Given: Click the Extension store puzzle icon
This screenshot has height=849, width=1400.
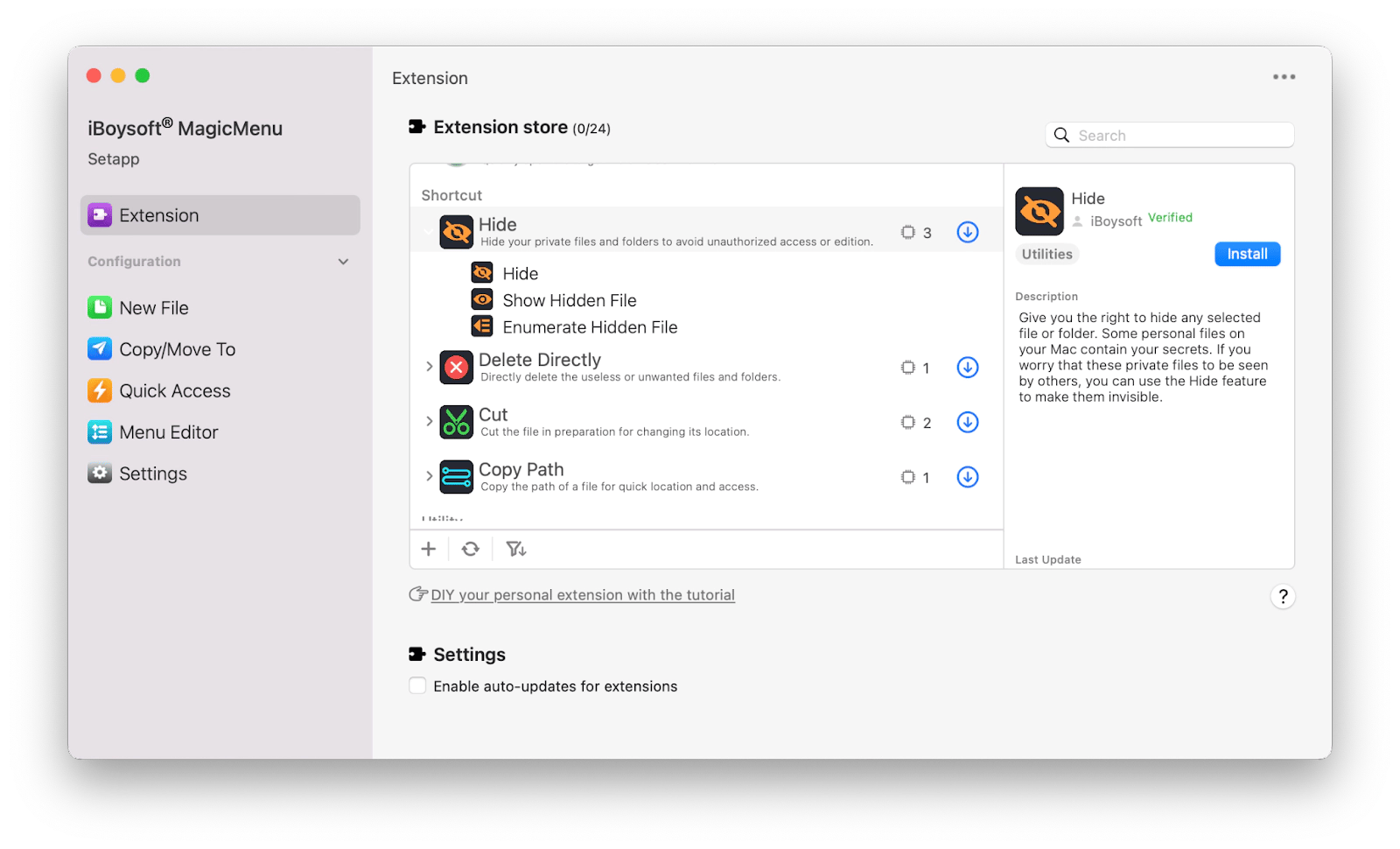Looking at the screenshot, I should [417, 127].
